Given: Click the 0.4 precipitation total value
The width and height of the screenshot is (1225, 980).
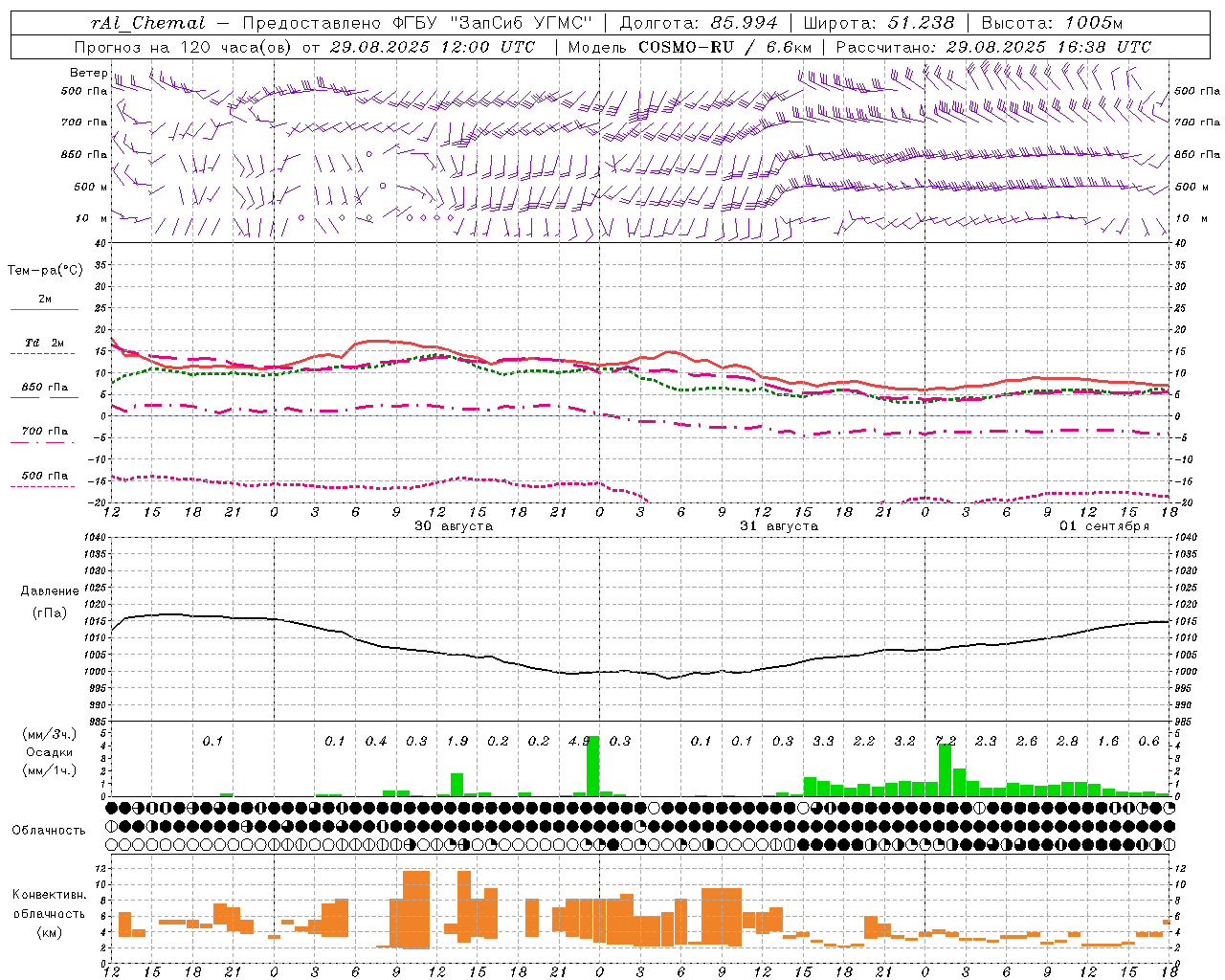Looking at the screenshot, I should point(376,742).
